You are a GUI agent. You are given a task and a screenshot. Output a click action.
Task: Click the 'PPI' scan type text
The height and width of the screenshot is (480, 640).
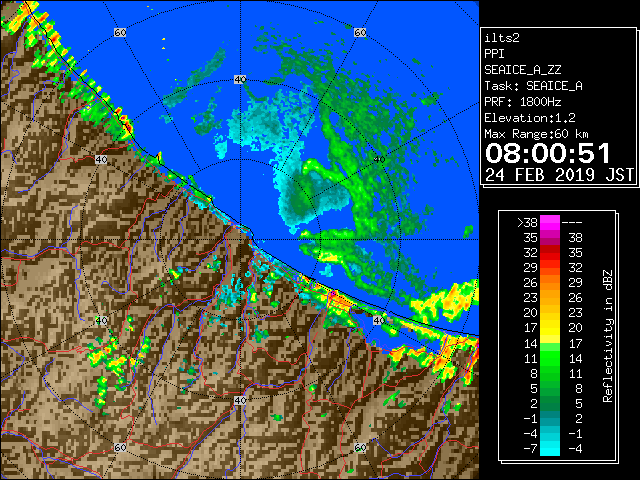coord(494,54)
